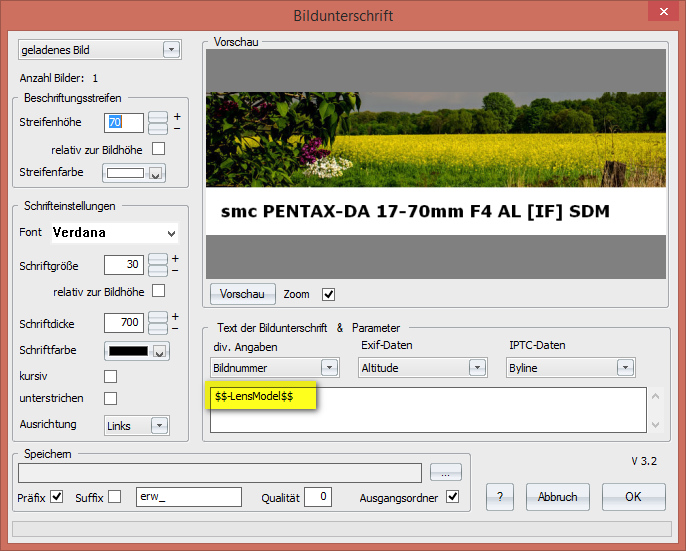Open the Schriftfarbe color picker

pos(136,351)
